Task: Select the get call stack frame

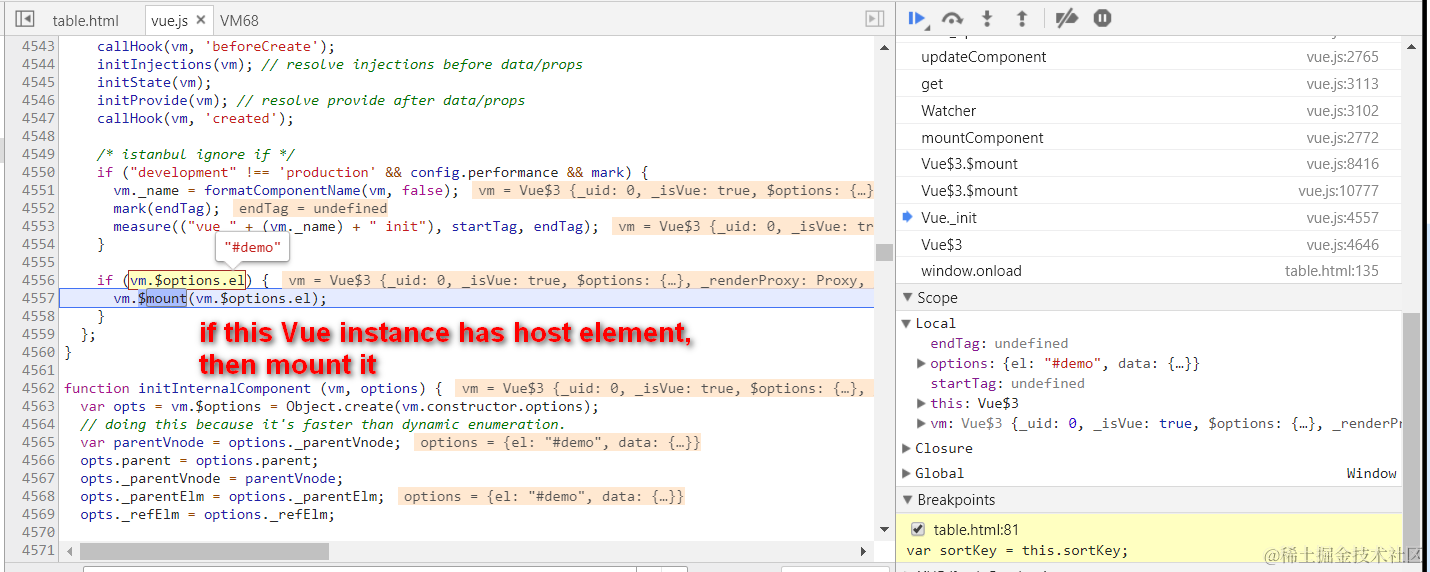Action: [x=1149, y=84]
